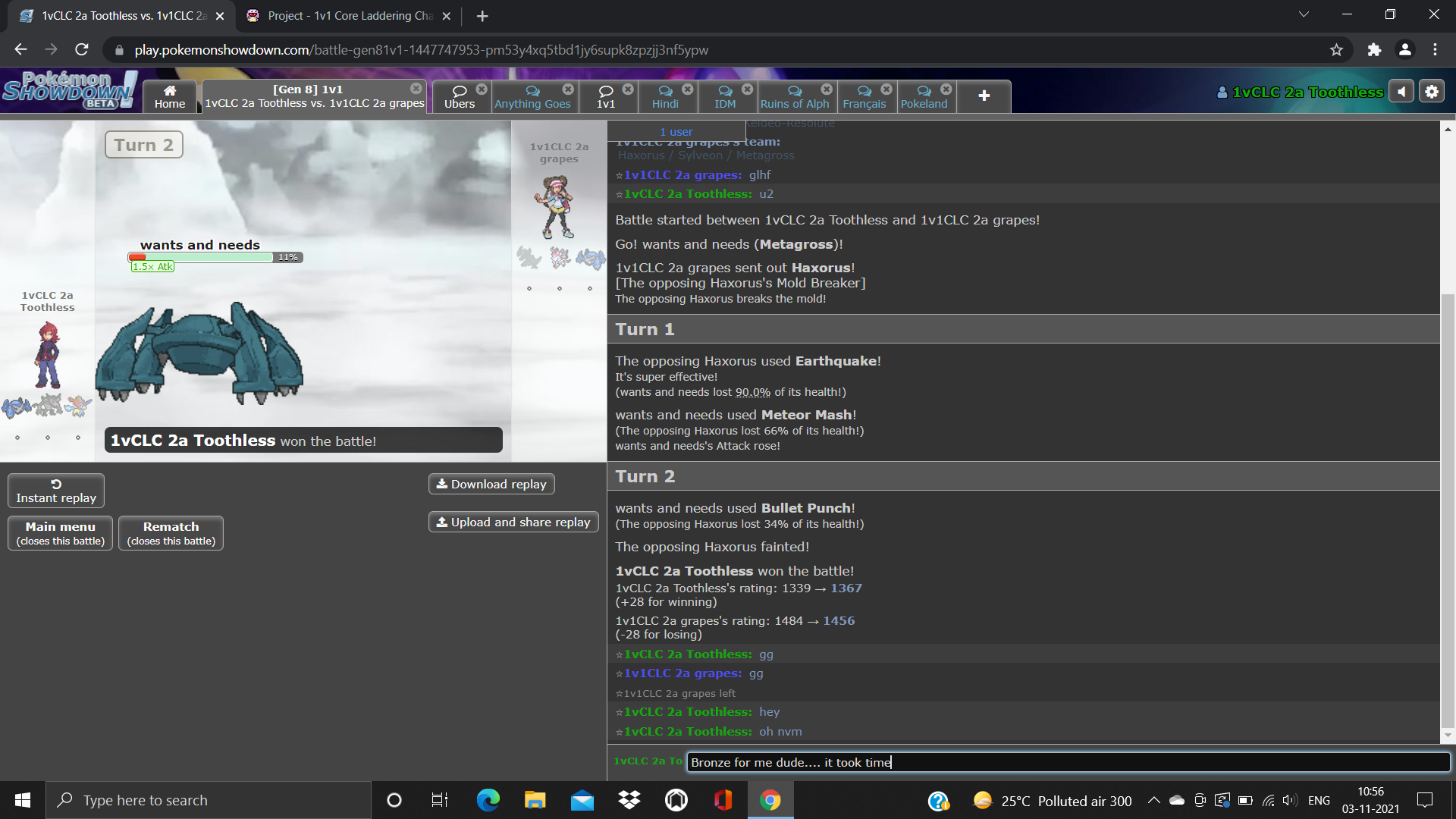Expand Chrome tab search chevron
Image resolution: width=1456 pixels, height=819 pixels.
tap(1304, 14)
